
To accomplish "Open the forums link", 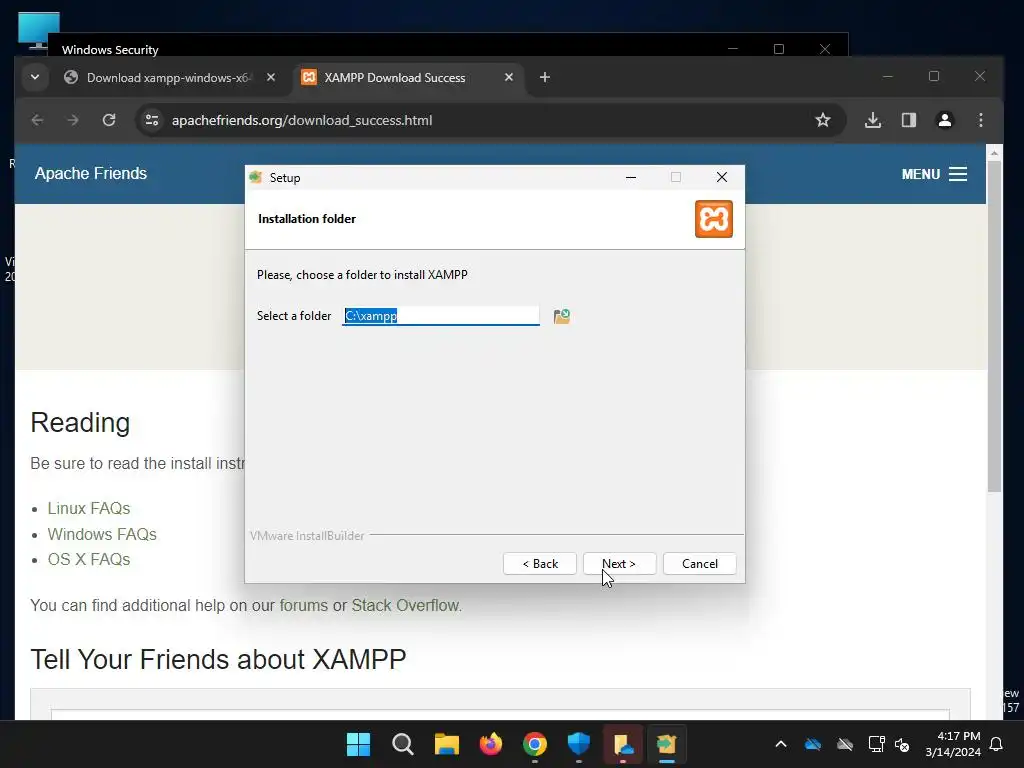I will point(304,605).
